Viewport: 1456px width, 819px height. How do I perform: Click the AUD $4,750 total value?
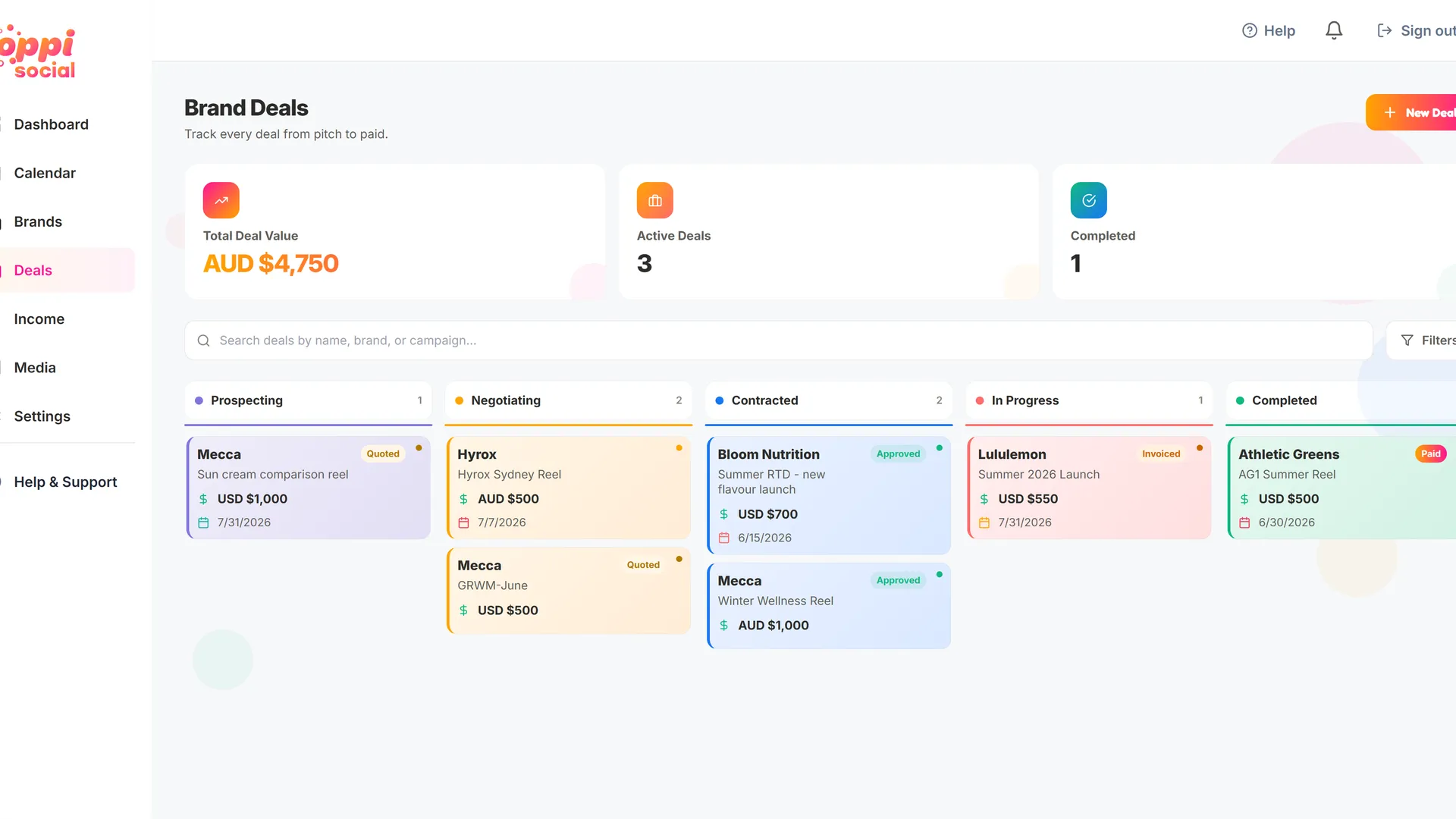click(271, 264)
